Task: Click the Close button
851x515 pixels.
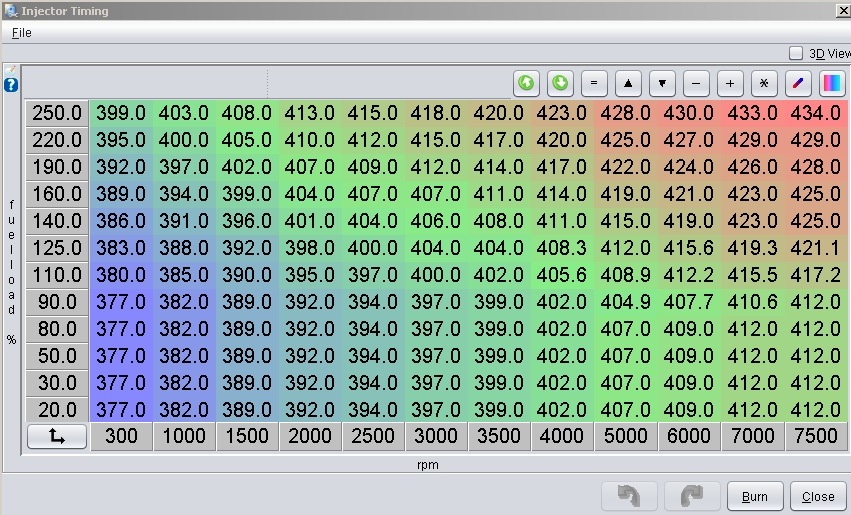Action: [x=818, y=496]
